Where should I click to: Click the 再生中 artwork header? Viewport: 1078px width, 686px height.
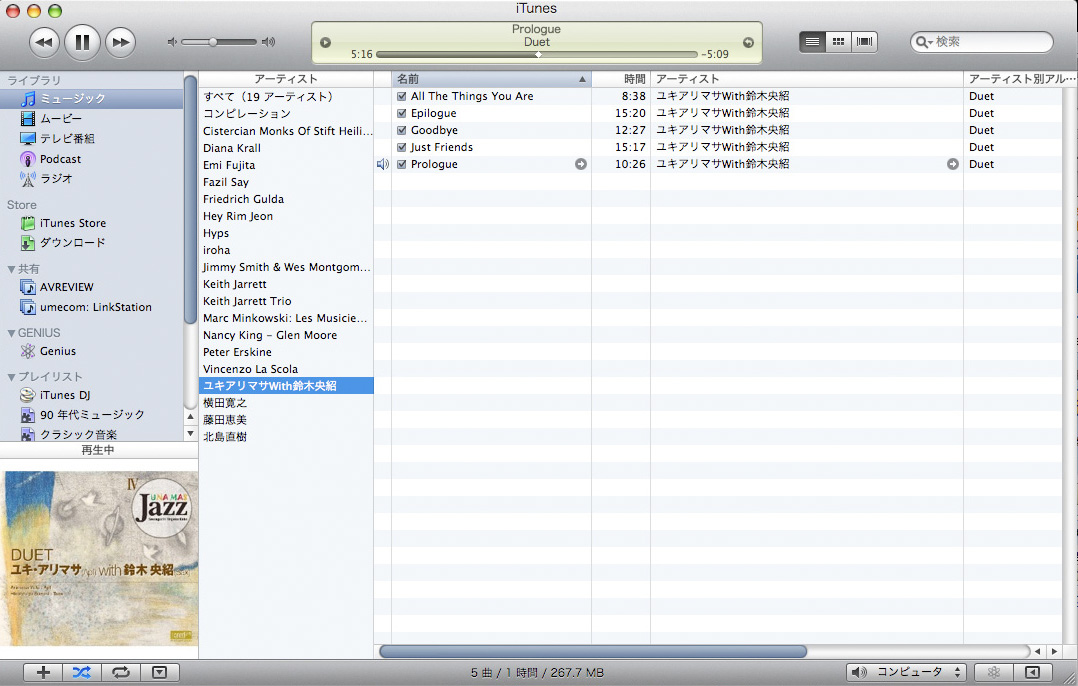tap(99, 450)
